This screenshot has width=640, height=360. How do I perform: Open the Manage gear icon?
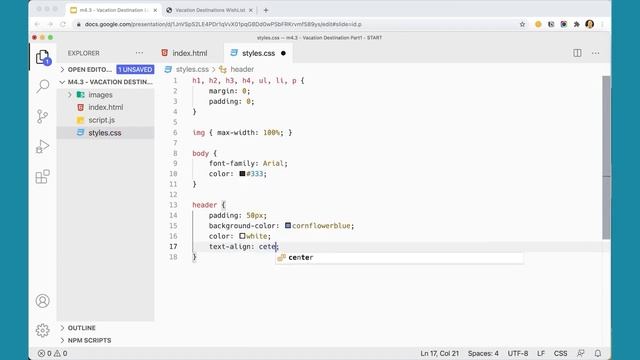(x=42, y=330)
